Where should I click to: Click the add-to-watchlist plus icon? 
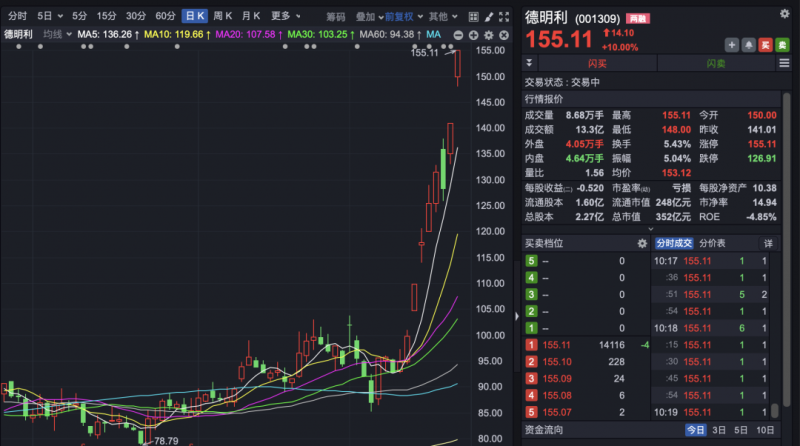(732, 45)
